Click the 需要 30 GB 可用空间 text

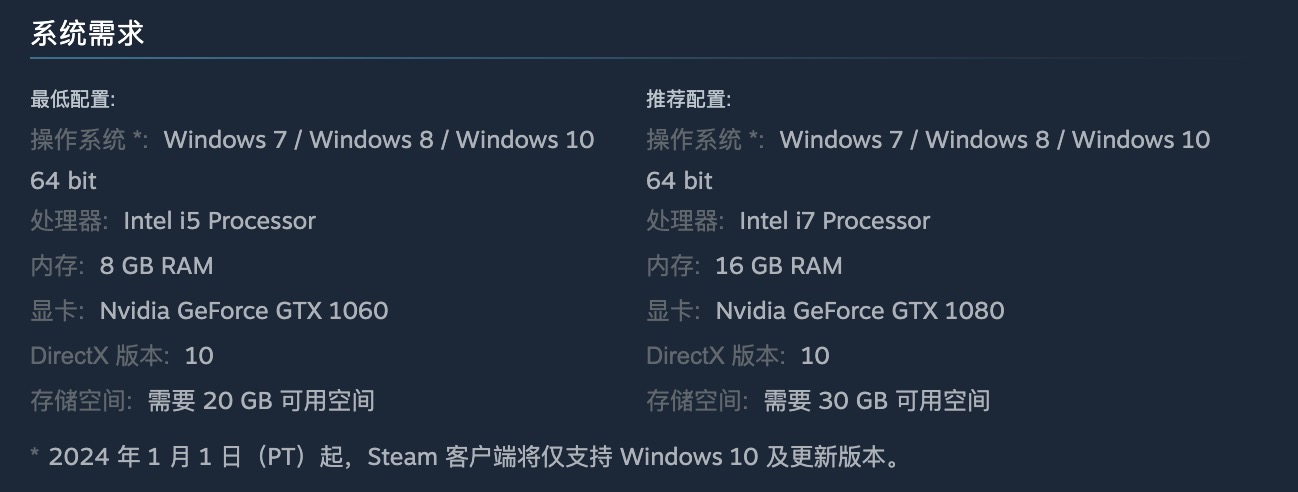click(x=877, y=401)
